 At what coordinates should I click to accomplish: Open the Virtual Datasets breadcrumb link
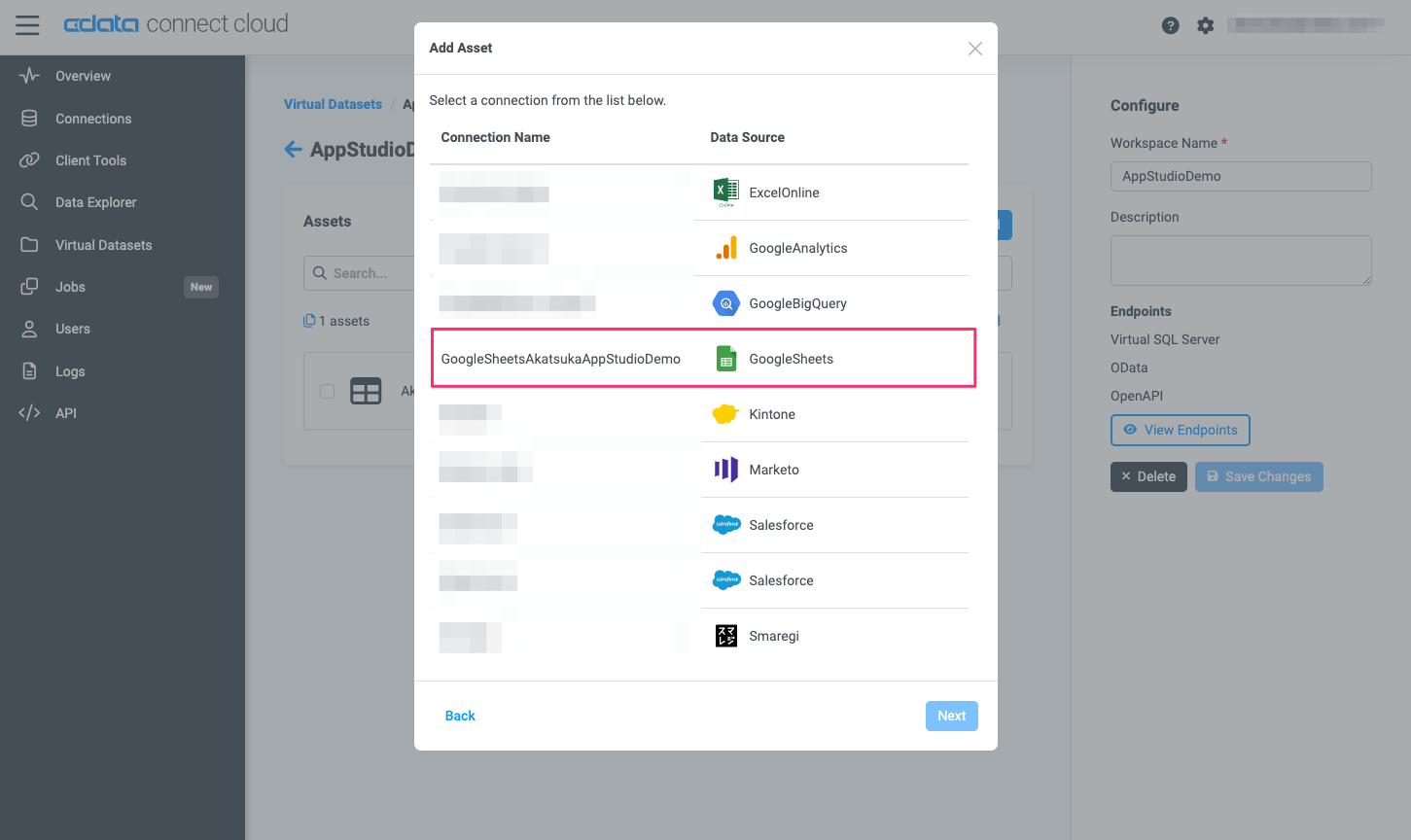(x=333, y=104)
